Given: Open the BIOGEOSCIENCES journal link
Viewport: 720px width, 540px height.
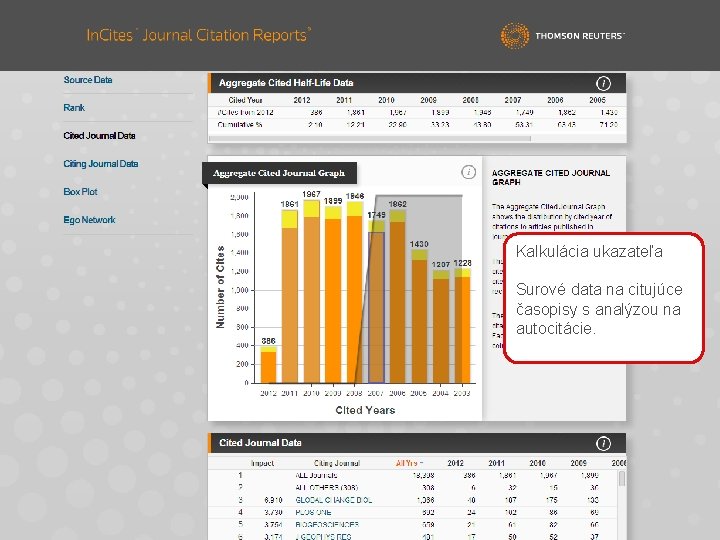Looking at the screenshot, I should [x=327, y=524].
